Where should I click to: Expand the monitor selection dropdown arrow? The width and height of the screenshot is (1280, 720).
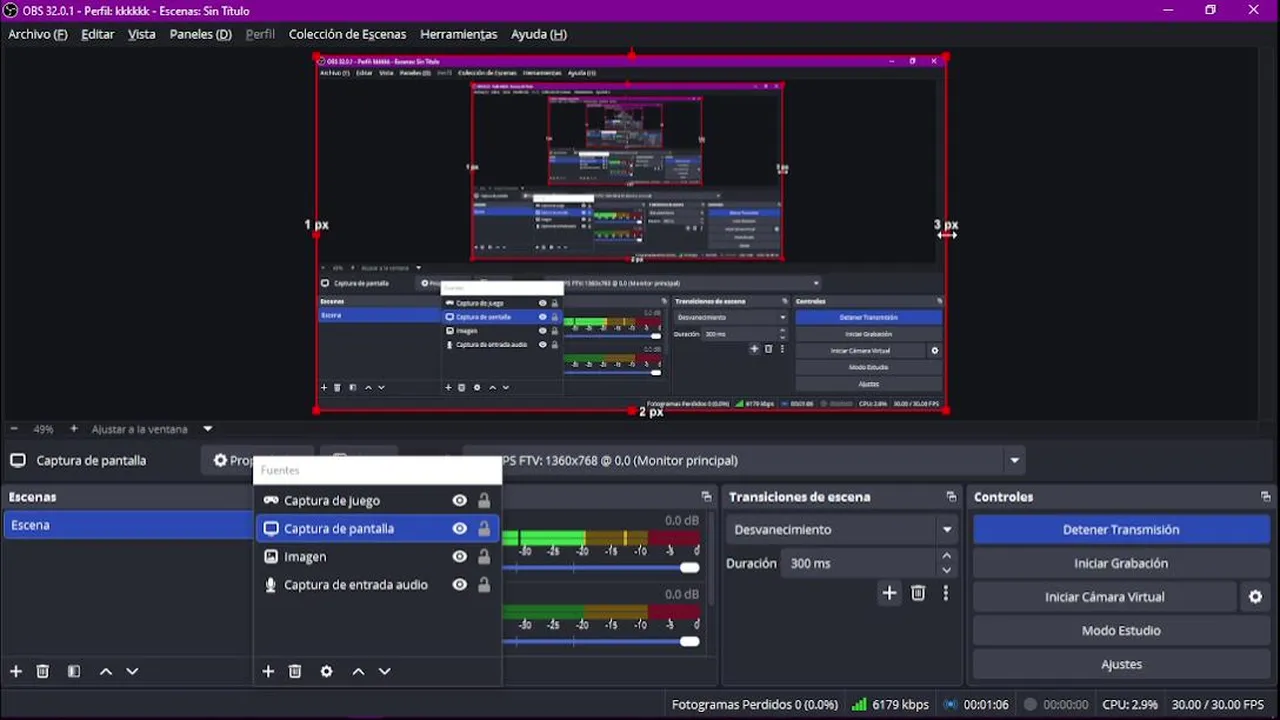(1015, 461)
